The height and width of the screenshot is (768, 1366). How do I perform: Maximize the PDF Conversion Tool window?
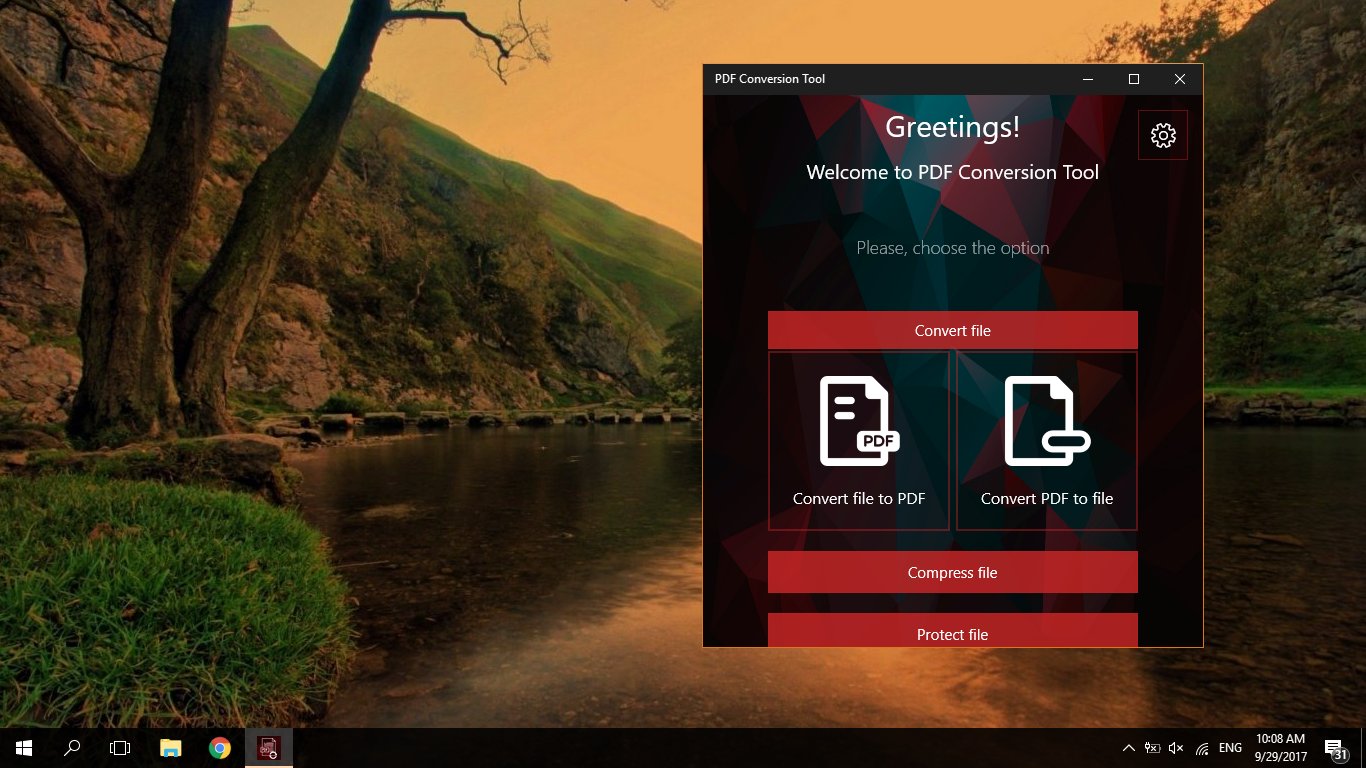1134,79
